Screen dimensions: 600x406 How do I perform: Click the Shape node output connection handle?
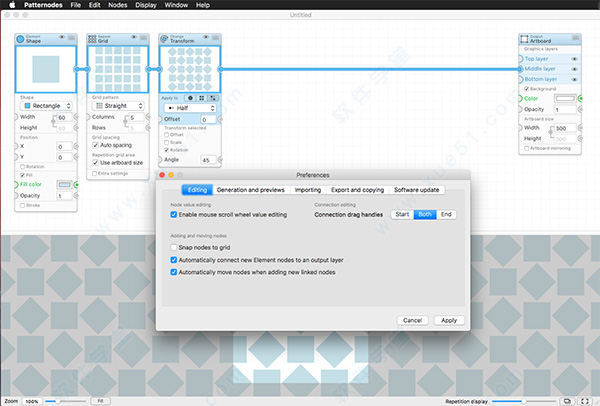click(x=77, y=69)
